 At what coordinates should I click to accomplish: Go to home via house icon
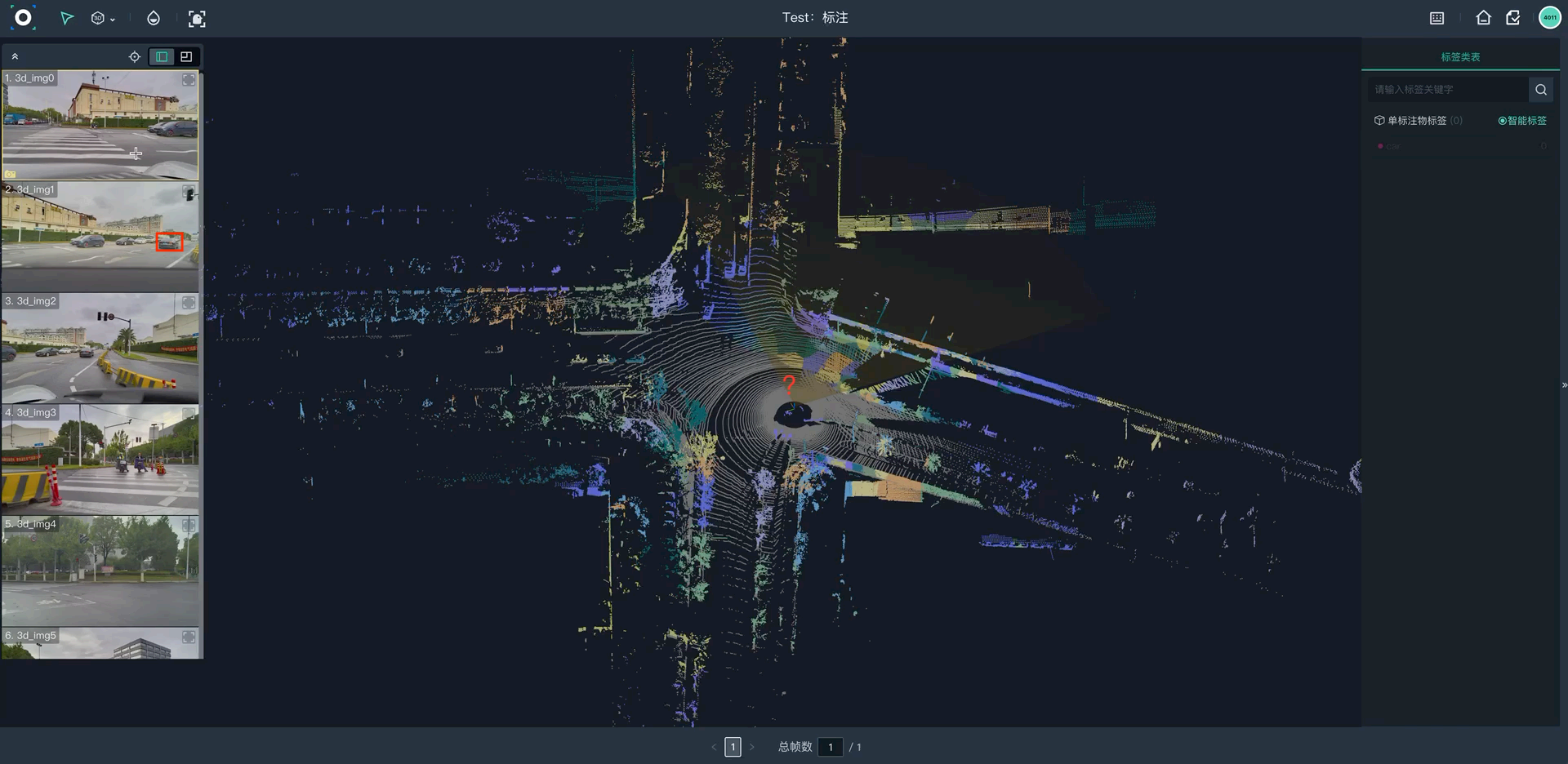tap(1483, 18)
